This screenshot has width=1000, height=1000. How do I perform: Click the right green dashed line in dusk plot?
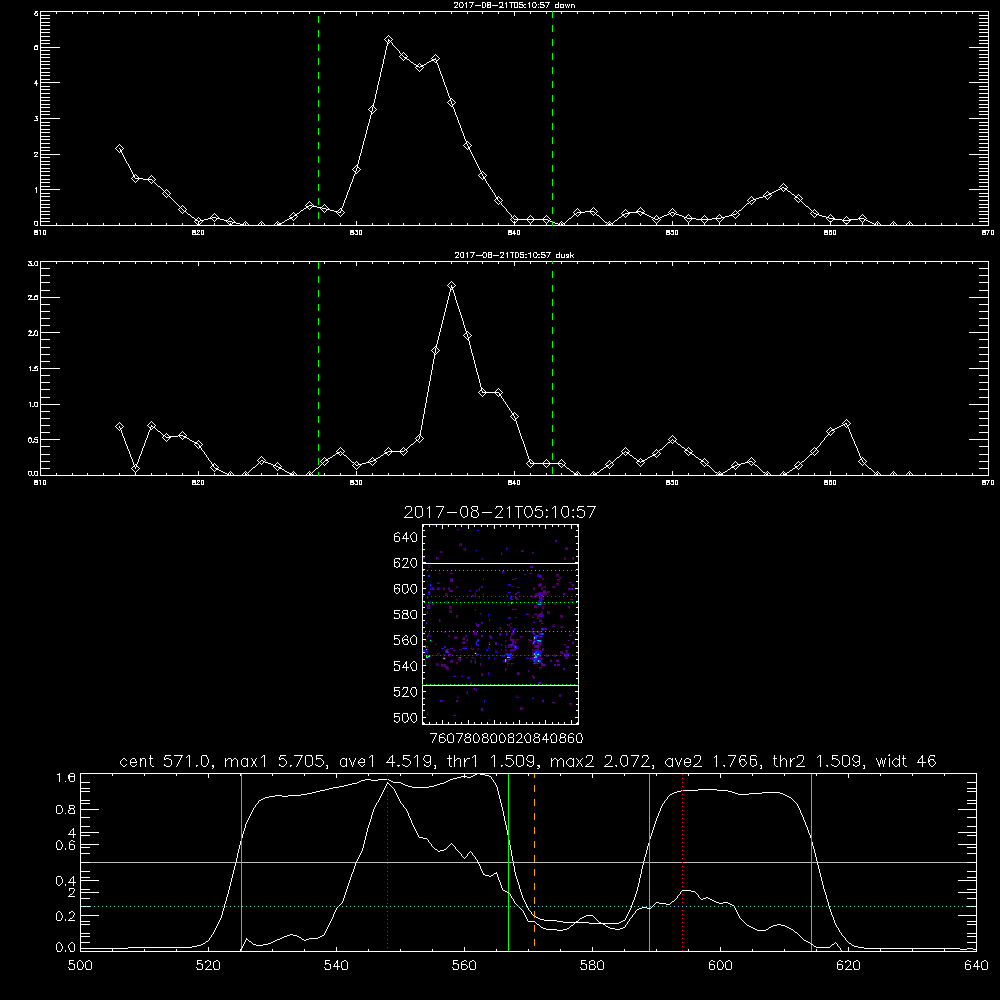click(x=552, y=368)
